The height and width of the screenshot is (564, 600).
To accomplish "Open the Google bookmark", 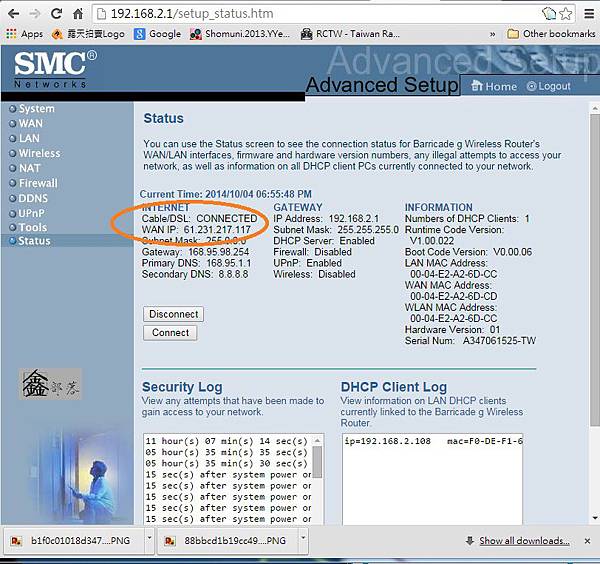I will click(x=157, y=34).
